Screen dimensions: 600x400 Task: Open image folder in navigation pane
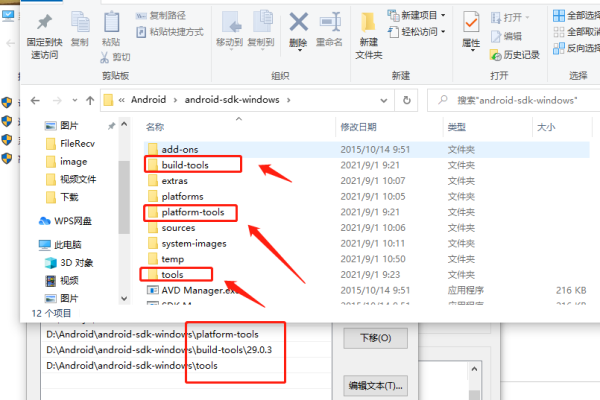point(66,162)
